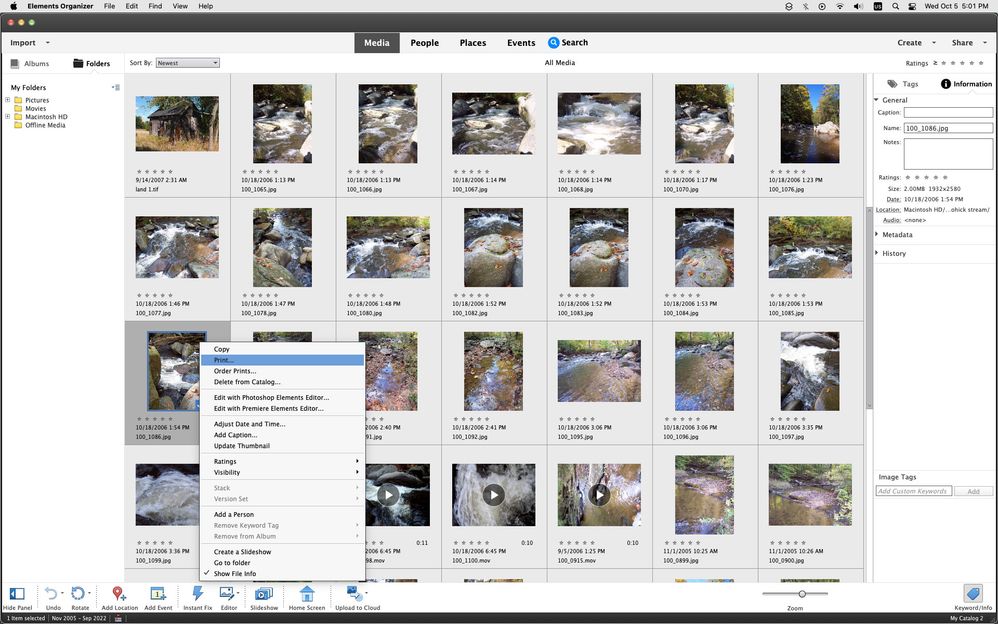
Task: Click the Undo icon
Action: [51, 593]
